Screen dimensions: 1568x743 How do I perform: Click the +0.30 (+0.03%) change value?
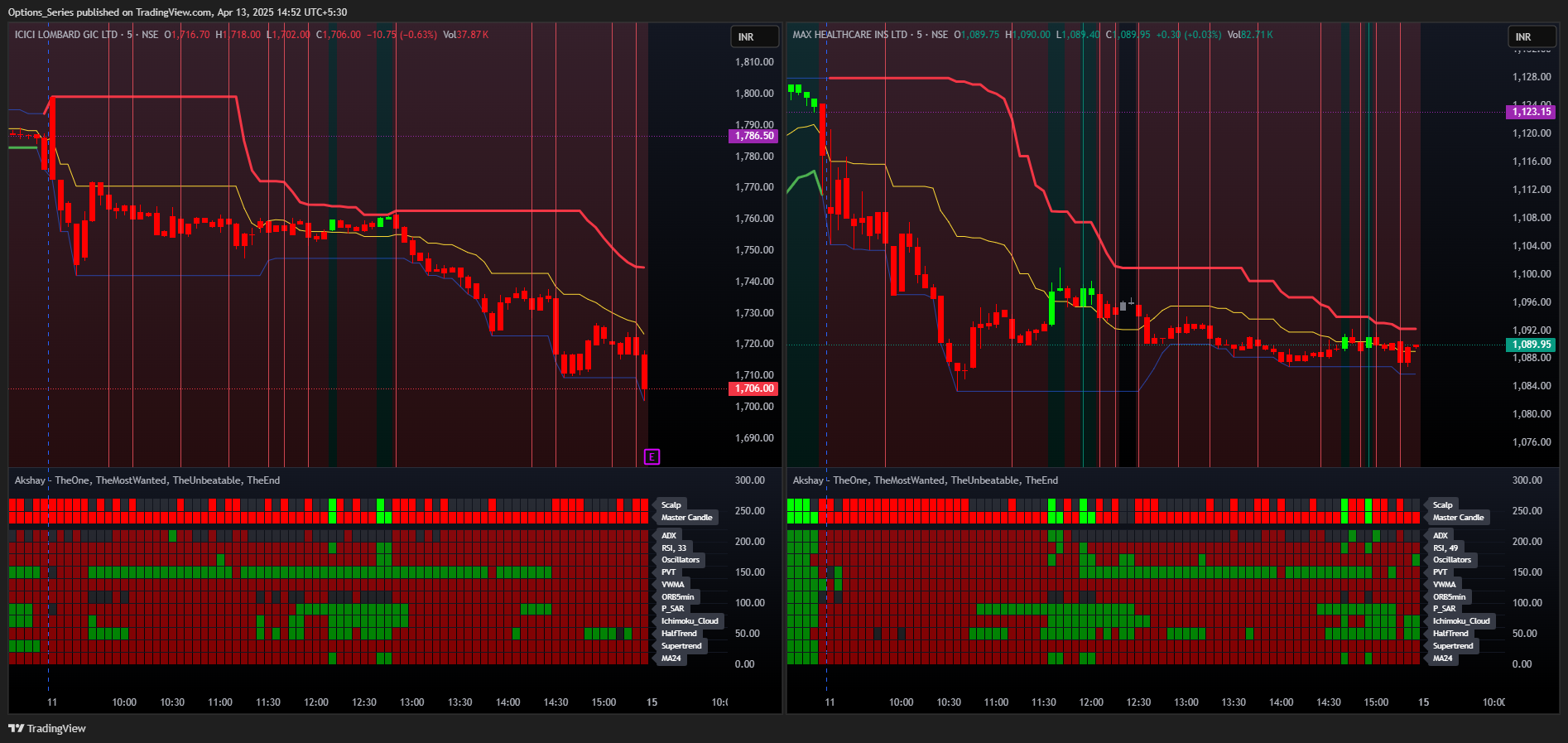click(1188, 35)
